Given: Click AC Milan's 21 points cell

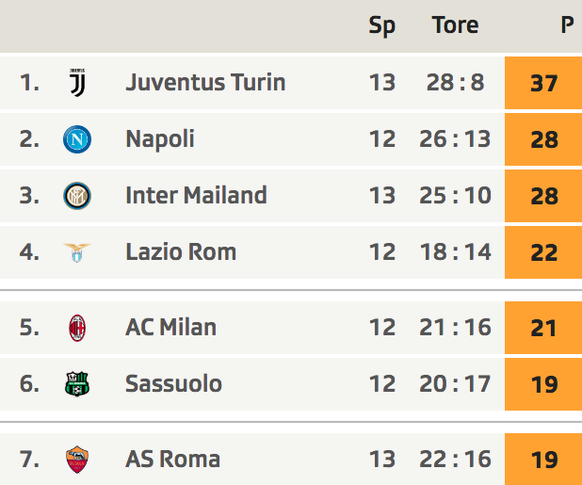Looking at the screenshot, I should [543, 328].
